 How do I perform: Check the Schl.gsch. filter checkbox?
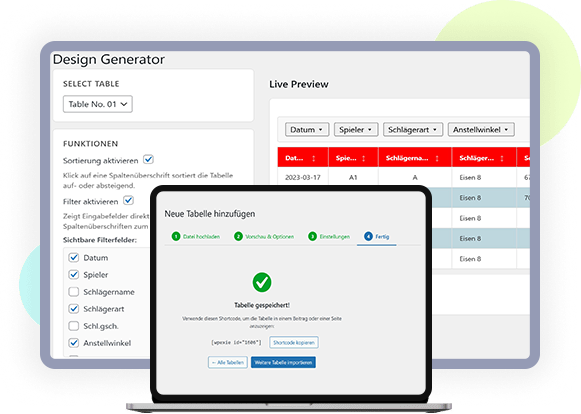point(74,326)
